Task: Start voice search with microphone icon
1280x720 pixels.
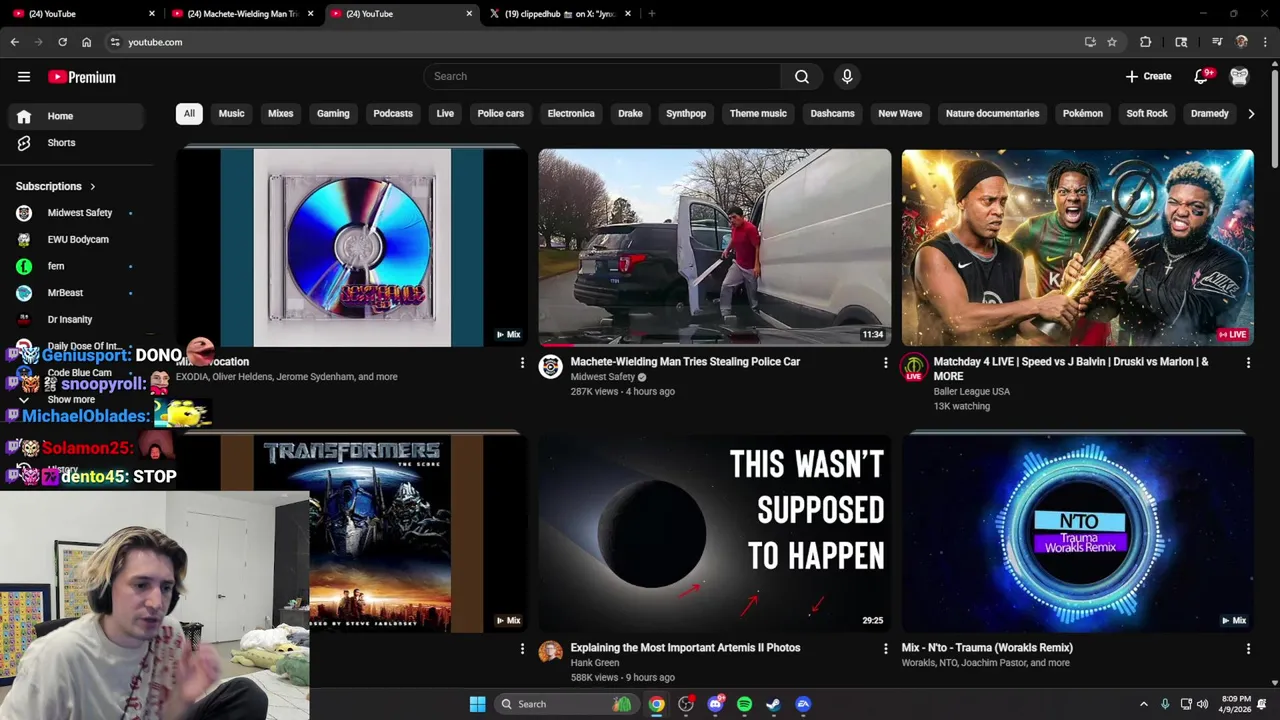Action: pyautogui.click(x=847, y=76)
